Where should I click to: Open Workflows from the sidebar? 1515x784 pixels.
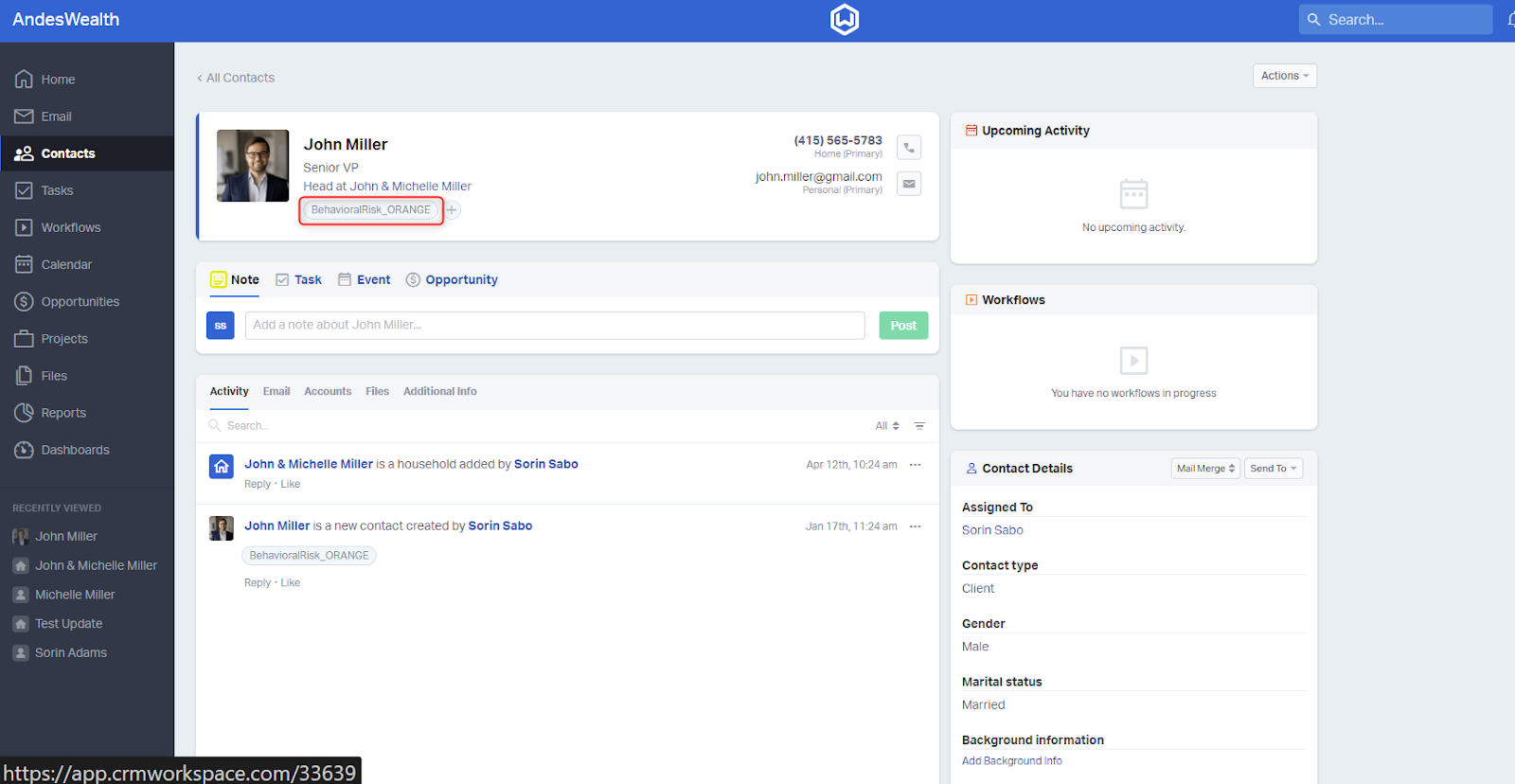pos(70,227)
